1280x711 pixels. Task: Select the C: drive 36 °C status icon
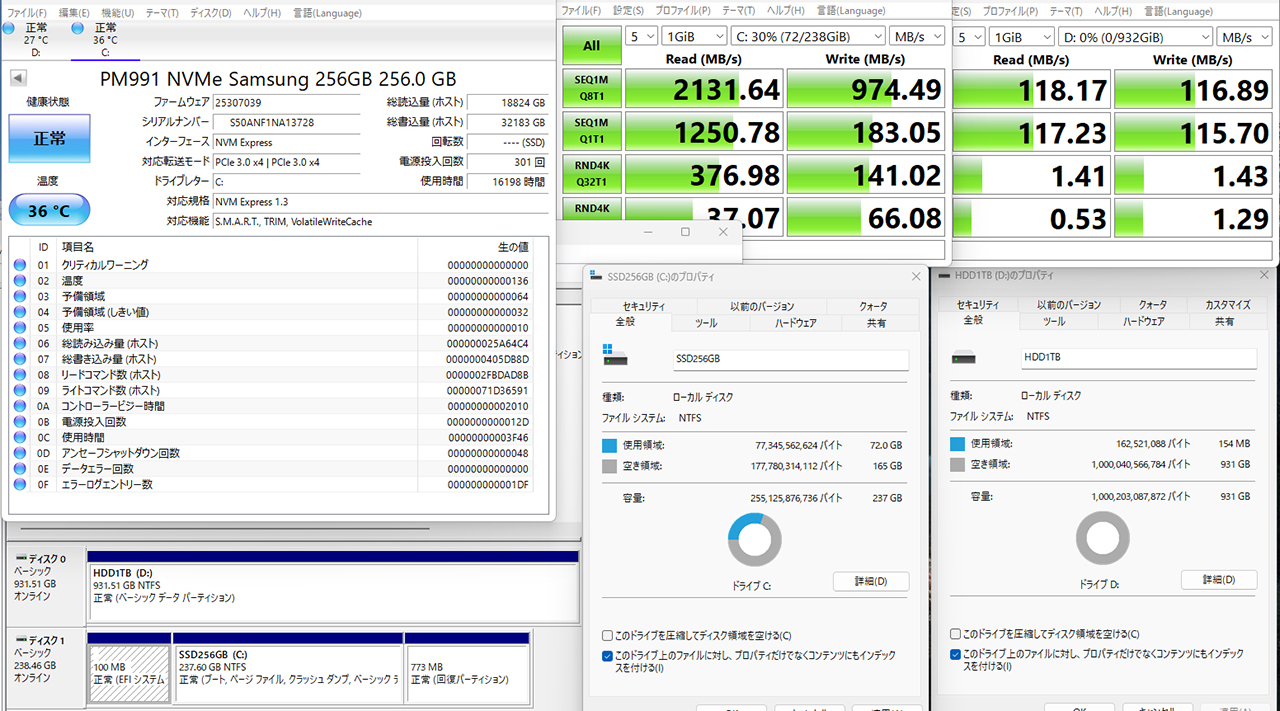tap(78, 29)
